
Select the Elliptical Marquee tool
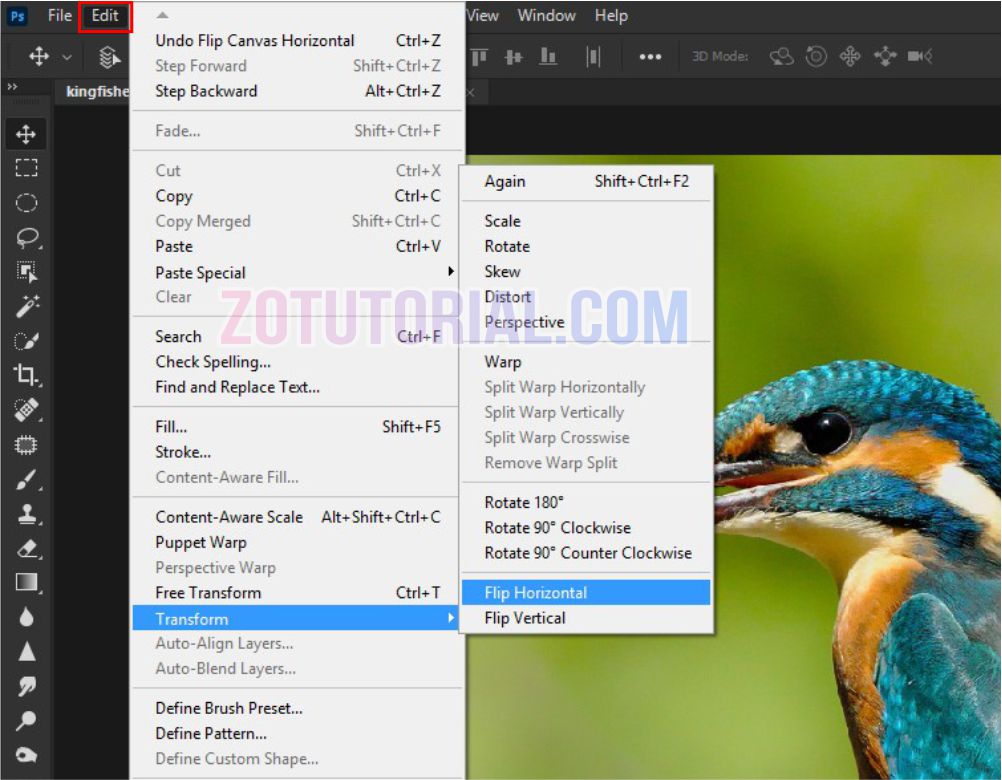point(27,202)
